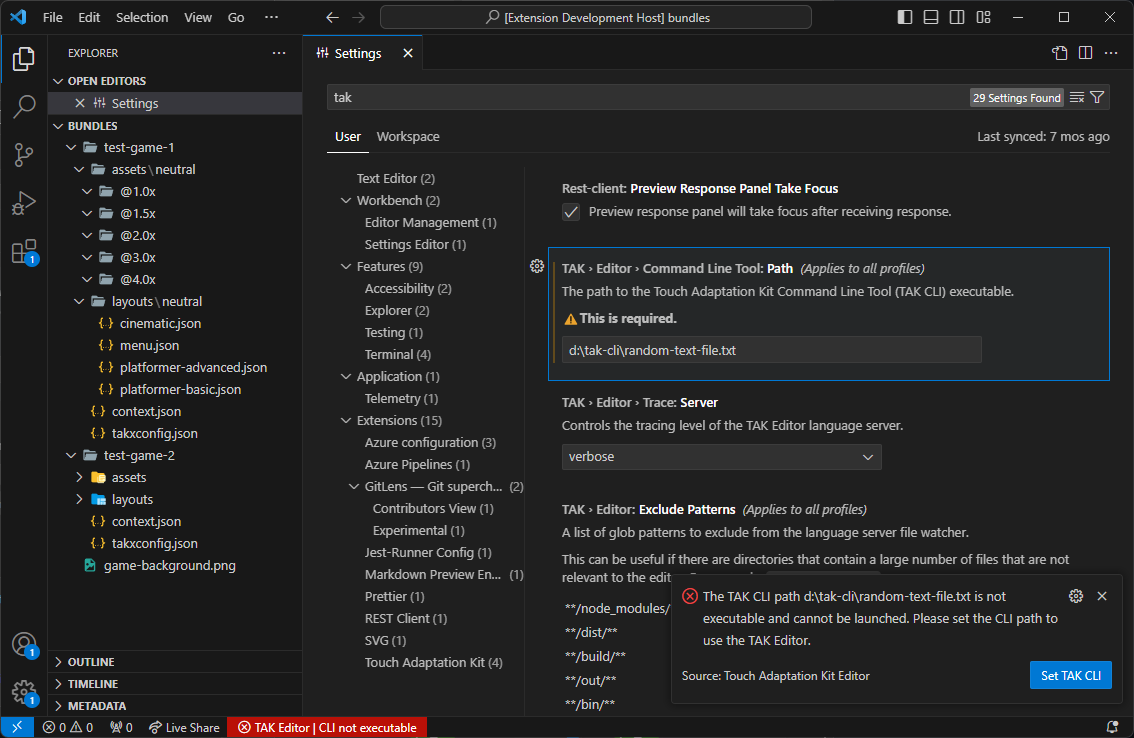Close the Settings editor tab

pos(408,54)
